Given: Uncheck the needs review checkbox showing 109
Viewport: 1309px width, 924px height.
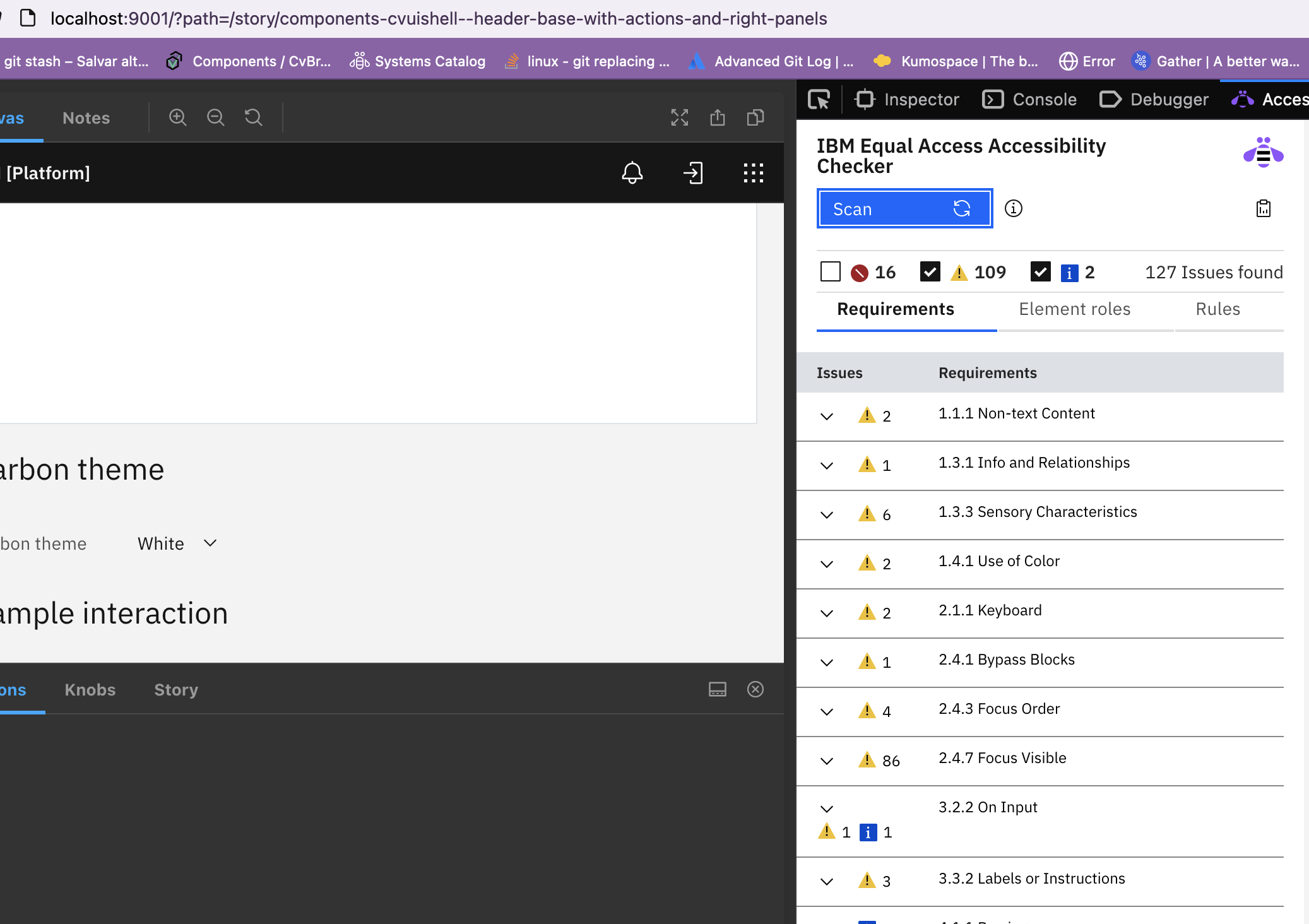Looking at the screenshot, I should pos(930,272).
